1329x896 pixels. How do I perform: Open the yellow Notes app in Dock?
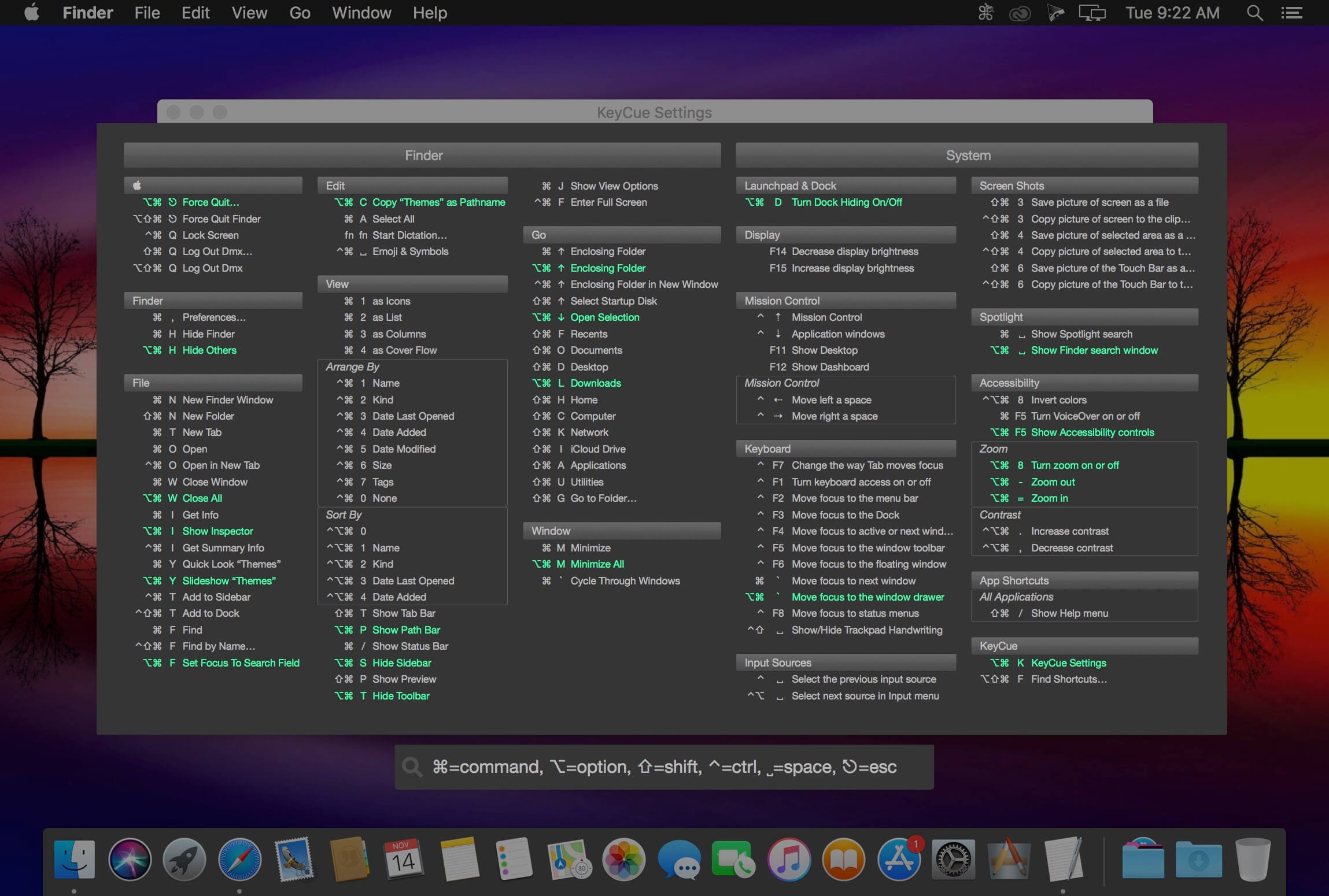(459, 860)
